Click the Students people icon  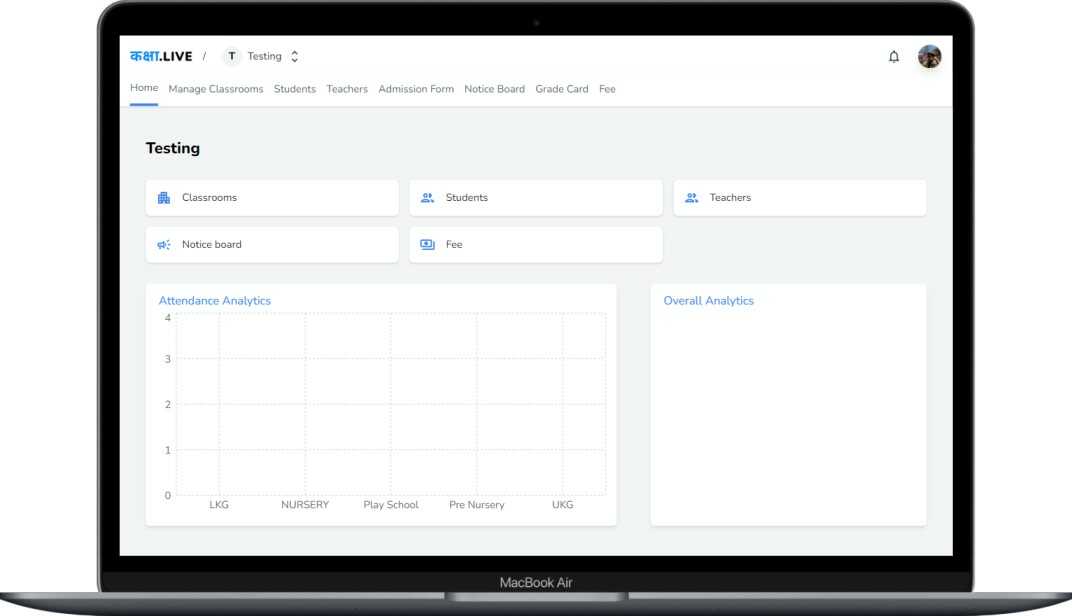point(428,197)
